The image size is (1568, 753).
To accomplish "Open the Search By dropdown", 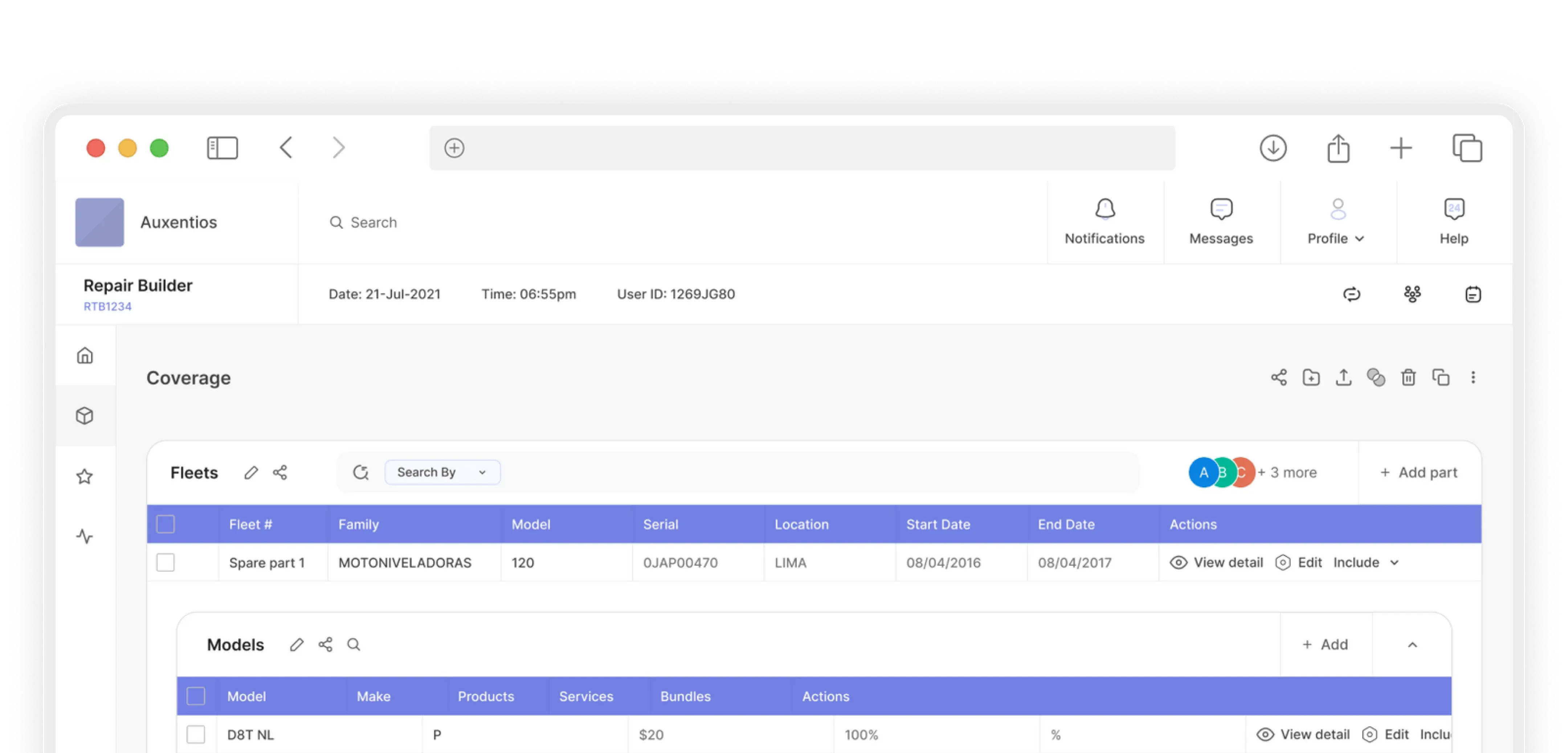I will pos(442,472).
